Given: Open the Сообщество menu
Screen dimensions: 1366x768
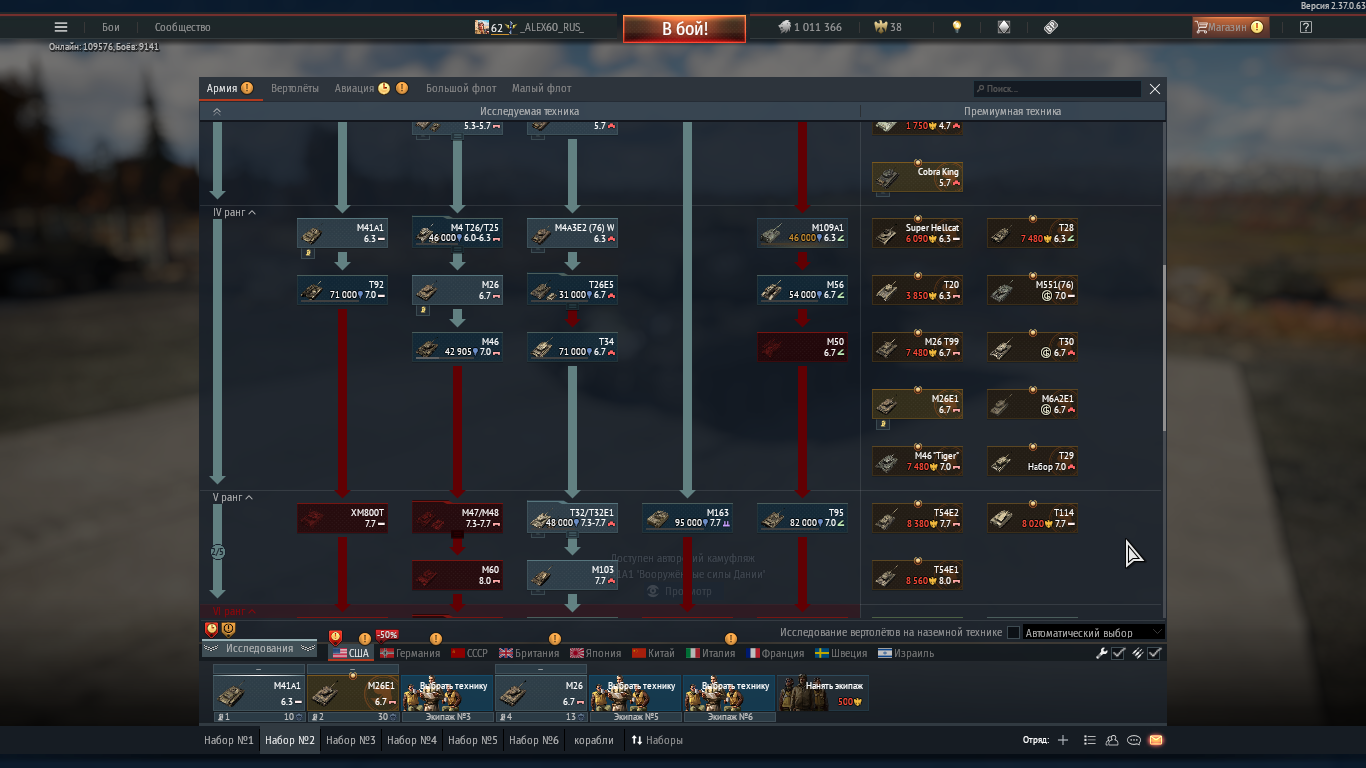Looking at the screenshot, I should coord(181,28).
